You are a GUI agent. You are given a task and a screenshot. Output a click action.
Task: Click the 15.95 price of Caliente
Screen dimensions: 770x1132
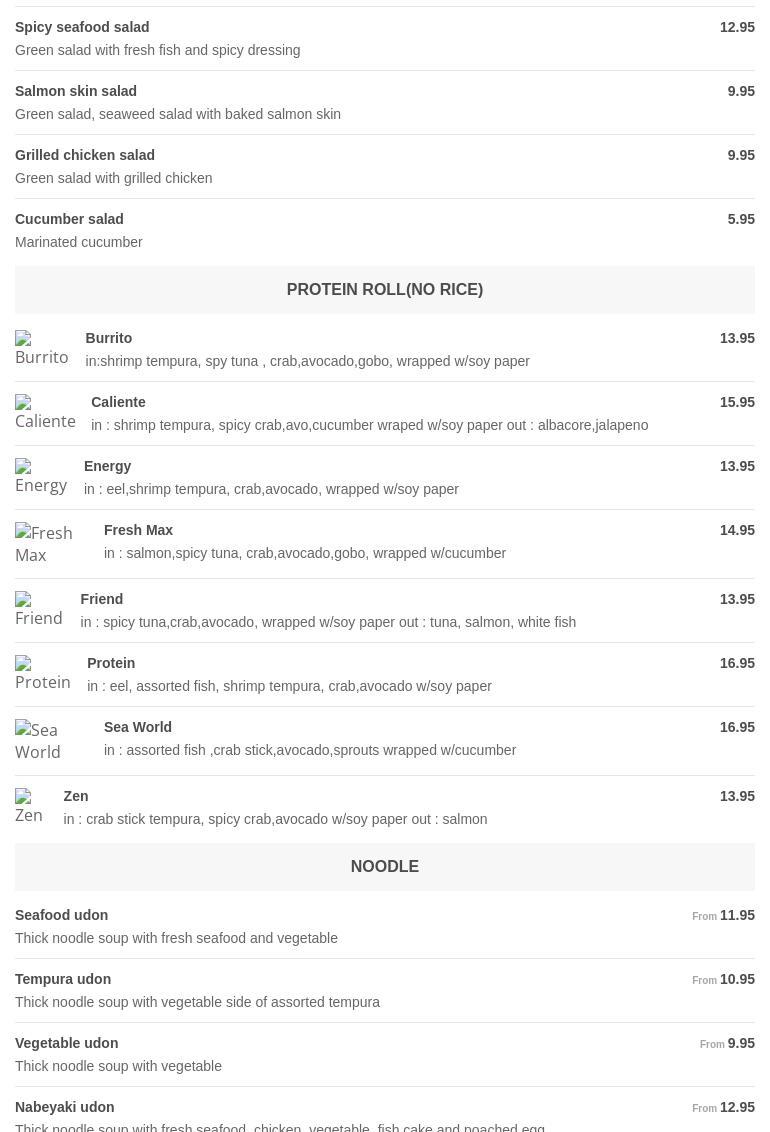click(737, 402)
